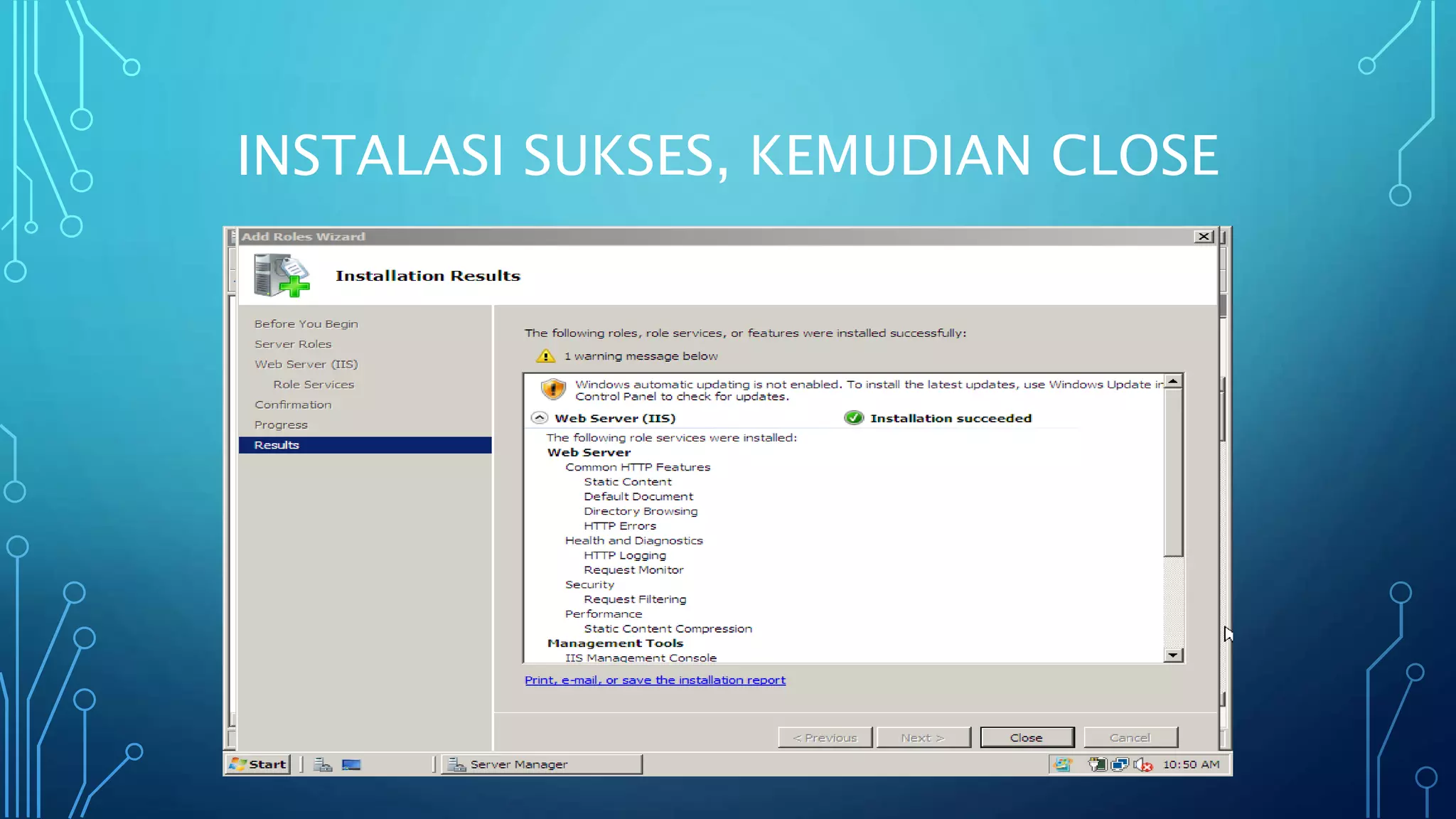Viewport: 1456px width, 819px height.
Task: Click the bold Web Server heading
Action: point(589,452)
